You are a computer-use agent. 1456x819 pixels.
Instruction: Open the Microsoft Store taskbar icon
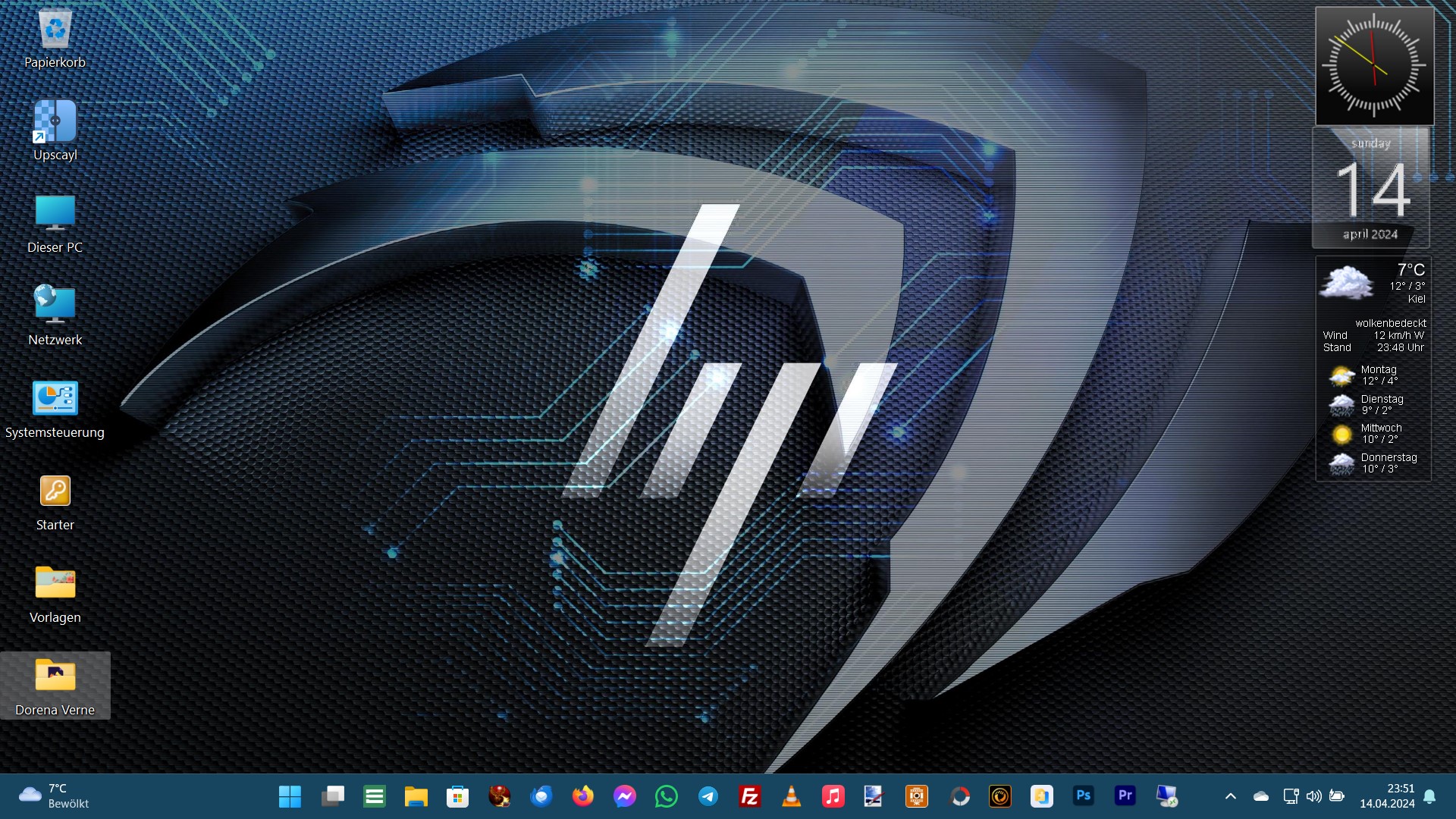click(457, 796)
